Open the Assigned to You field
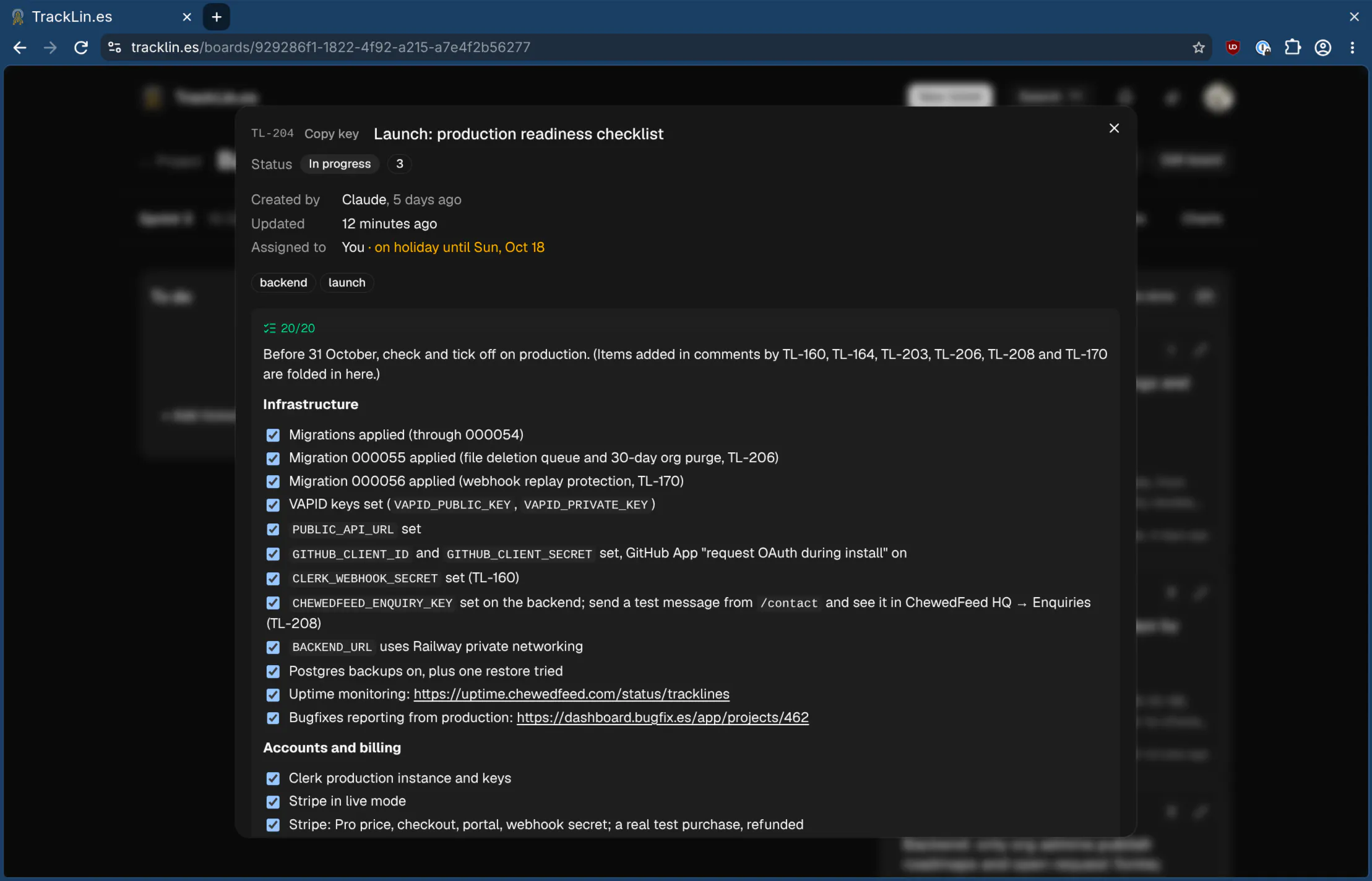The width and height of the screenshot is (1372, 881). point(443,247)
